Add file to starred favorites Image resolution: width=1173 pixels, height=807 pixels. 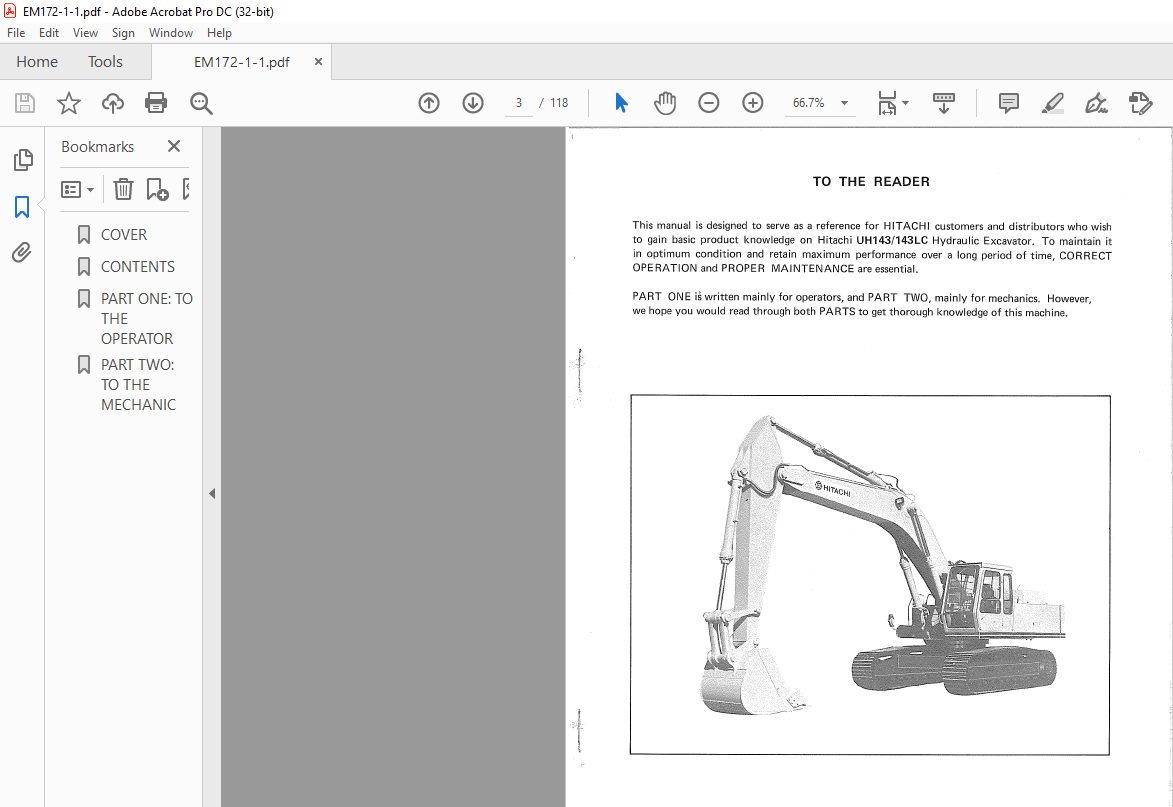69,102
